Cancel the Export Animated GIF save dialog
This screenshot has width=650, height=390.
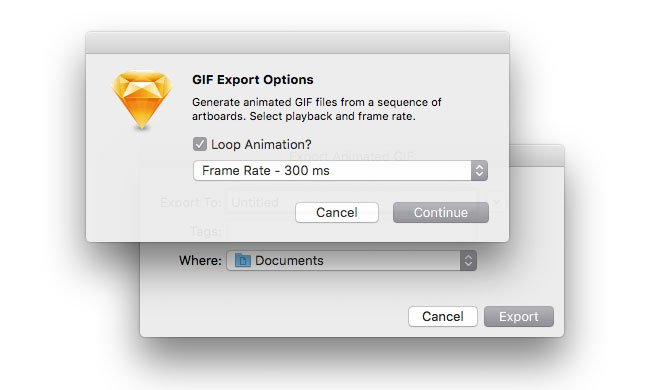(x=443, y=316)
